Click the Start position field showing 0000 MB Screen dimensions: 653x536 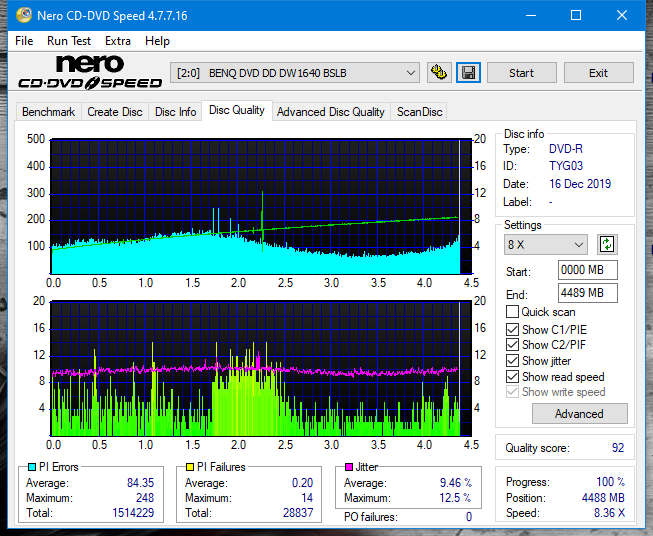coord(588,270)
